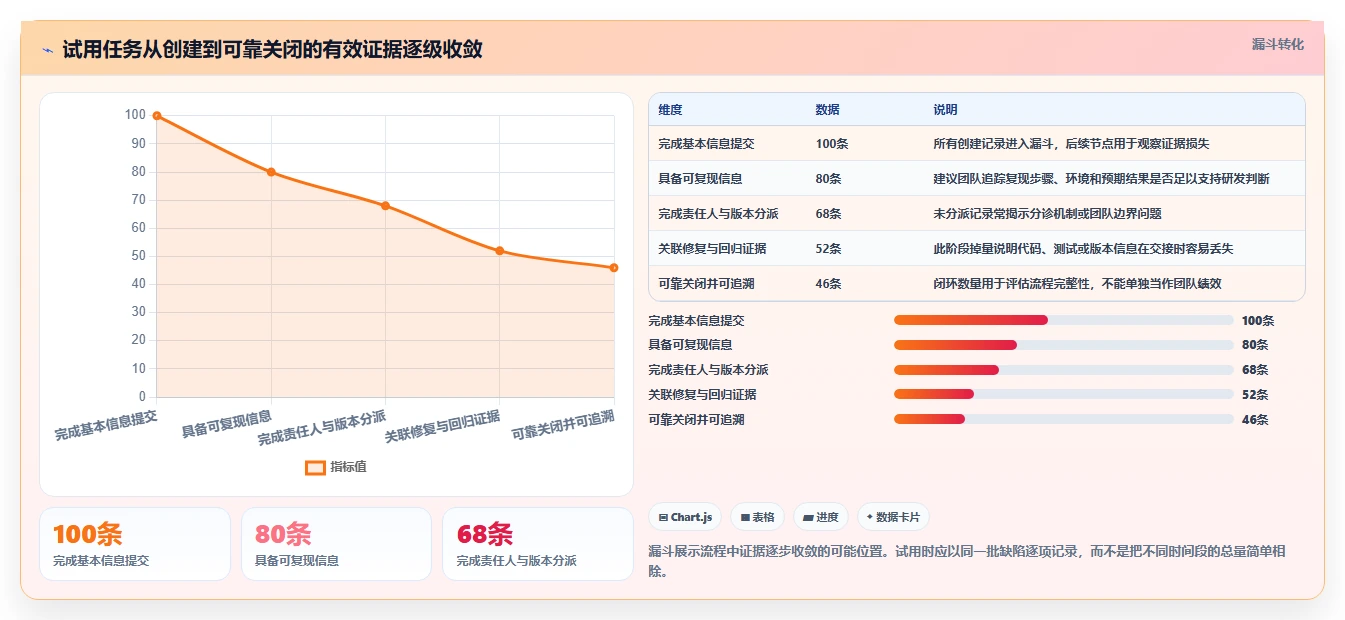The height and width of the screenshot is (620, 1345).
Task: Click the description starting with 未分派记录常揭示
Action: coord(1047,214)
